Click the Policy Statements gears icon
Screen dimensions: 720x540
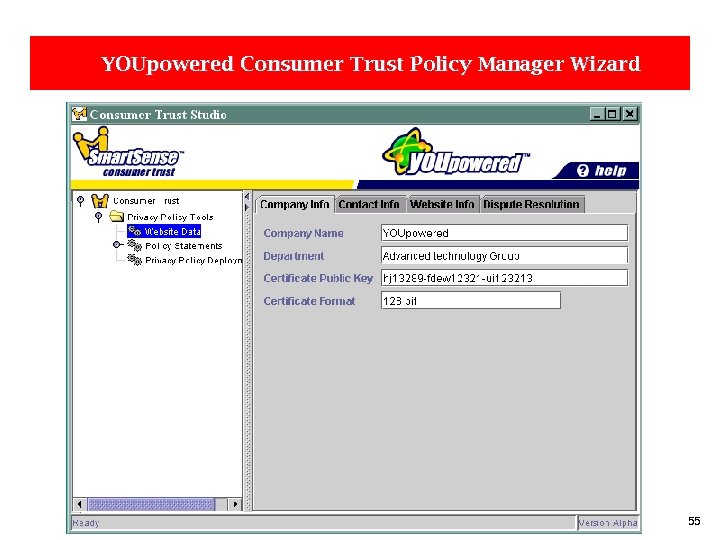pyautogui.click(x=135, y=246)
